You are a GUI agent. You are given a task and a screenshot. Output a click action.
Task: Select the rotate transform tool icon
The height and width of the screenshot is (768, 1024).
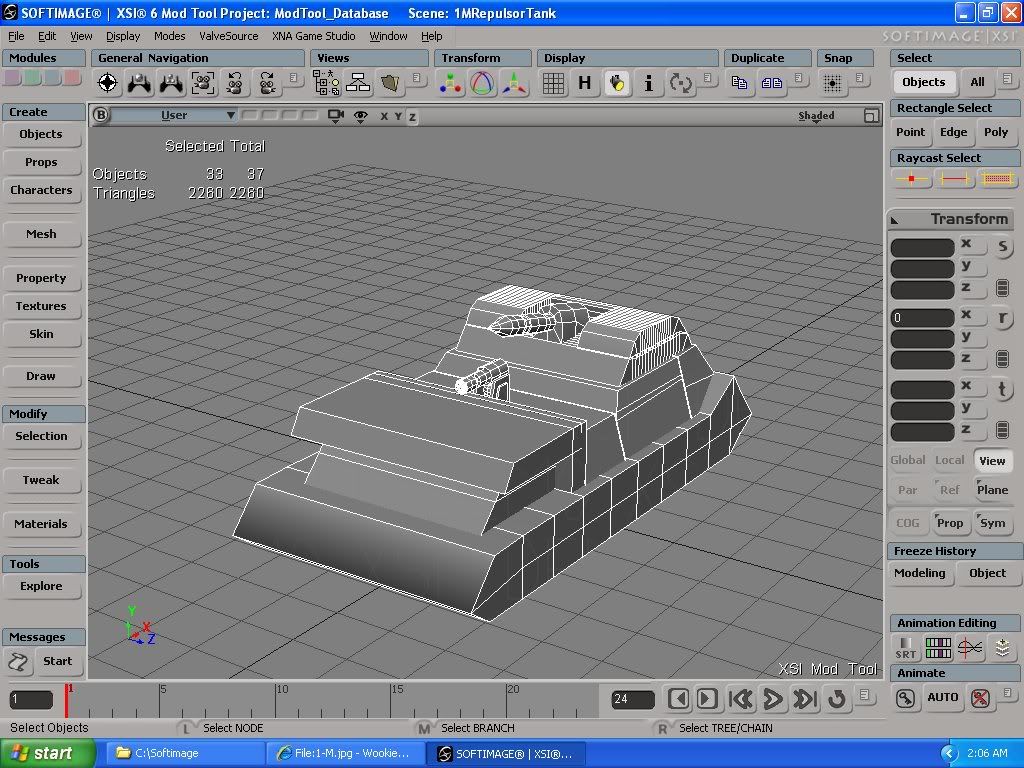coord(482,83)
